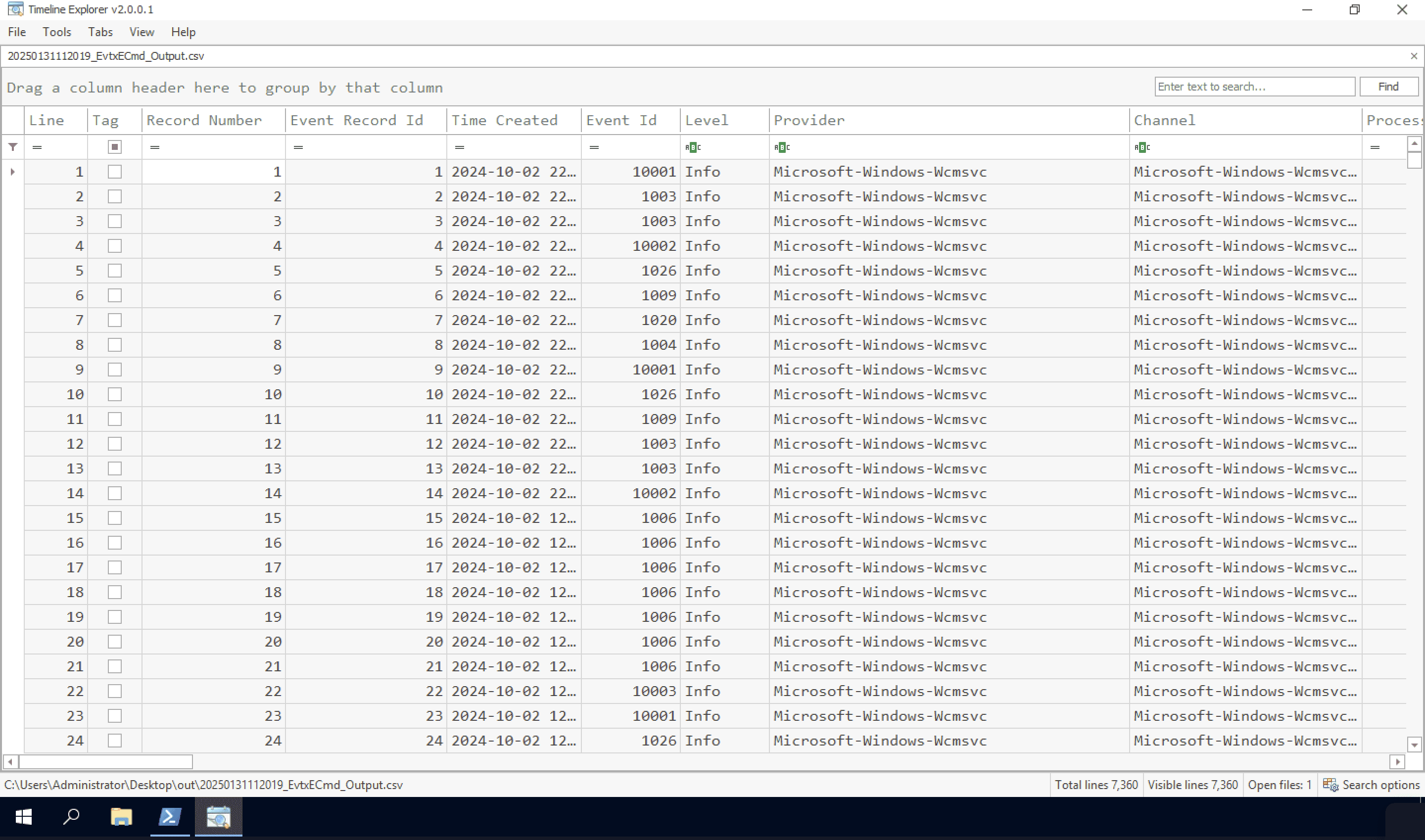Click the Tag column filter checkbox
Image resolution: width=1425 pixels, height=840 pixels.
[115, 147]
